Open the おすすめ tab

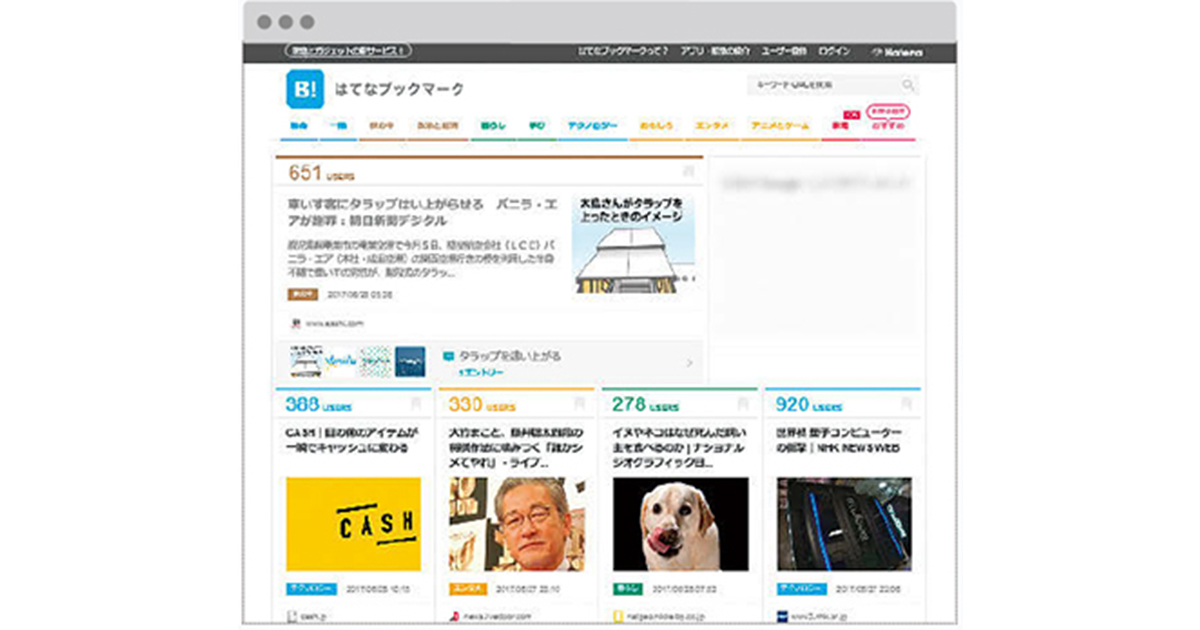coord(889,124)
